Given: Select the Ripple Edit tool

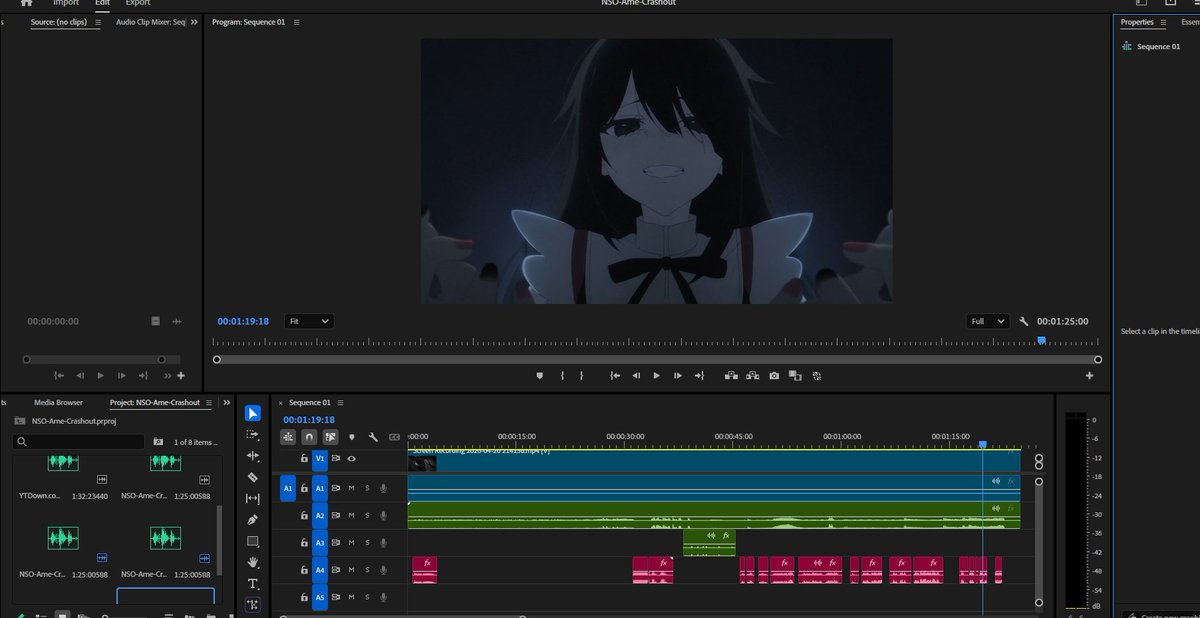Looking at the screenshot, I should pyautogui.click(x=253, y=455).
